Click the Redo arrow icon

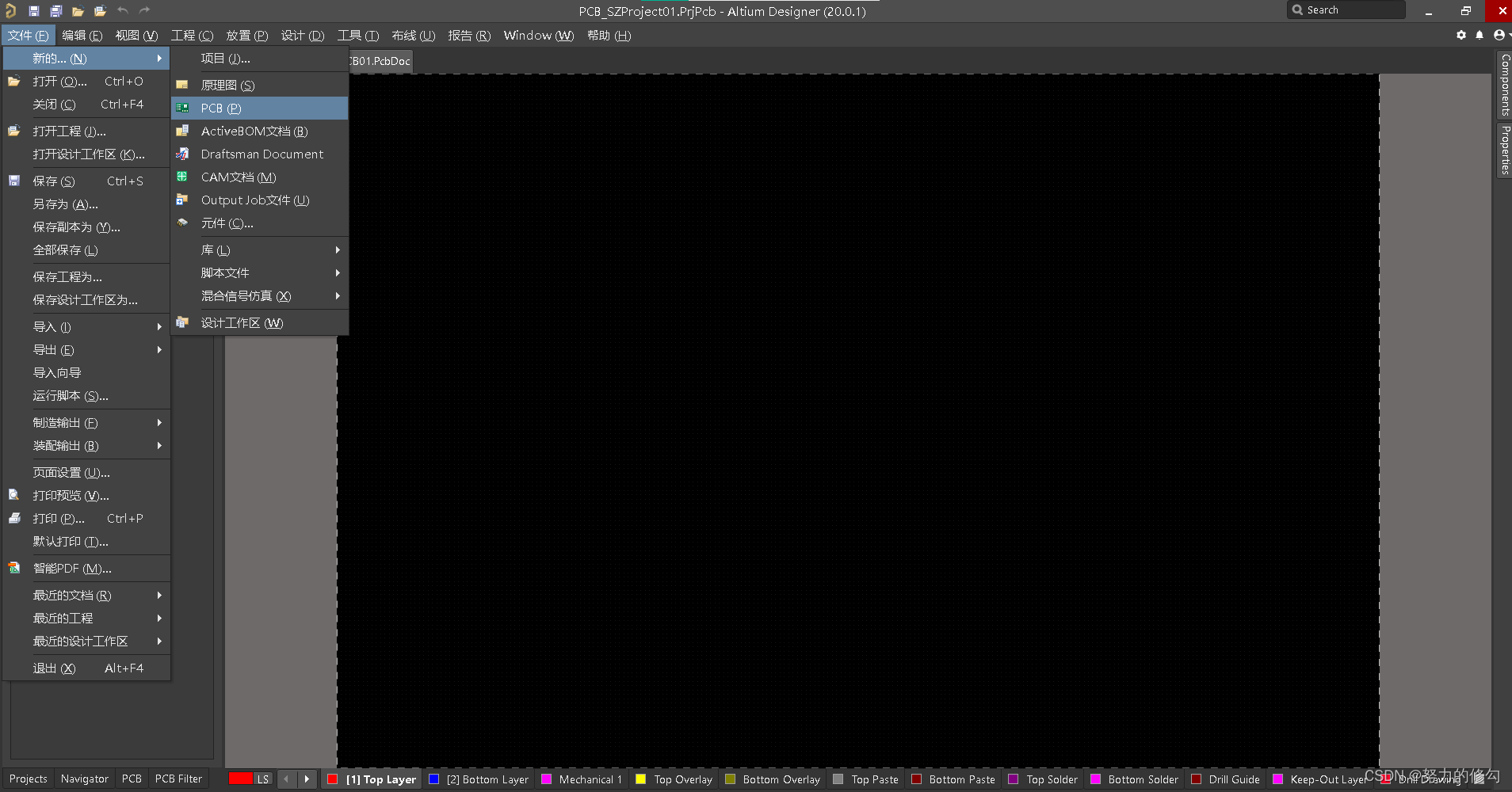(x=144, y=10)
